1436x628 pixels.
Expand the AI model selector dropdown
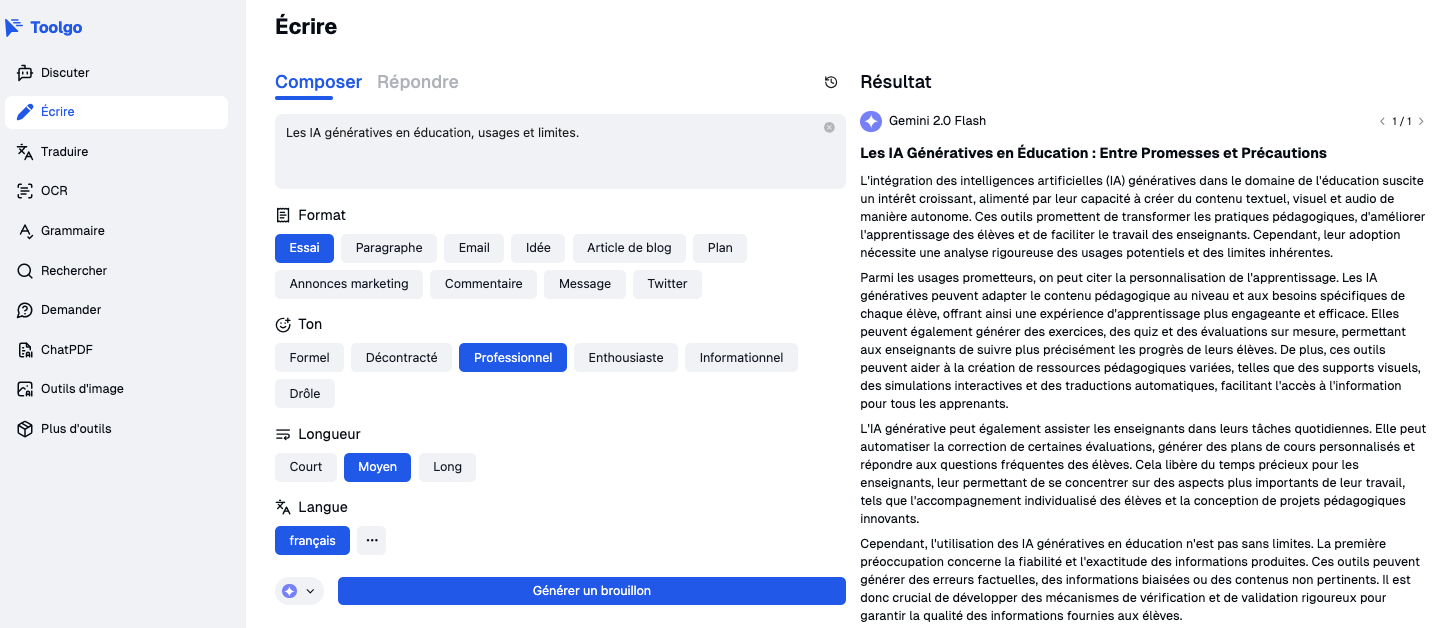click(x=299, y=591)
